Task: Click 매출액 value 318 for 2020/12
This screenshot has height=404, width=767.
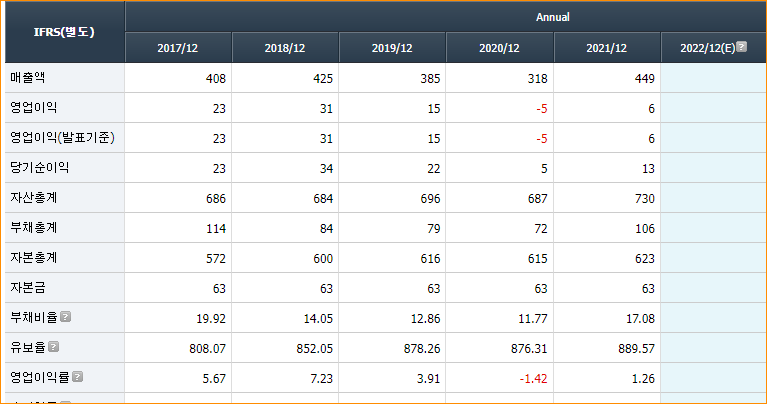Action: pyautogui.click(x=537, y=79)
